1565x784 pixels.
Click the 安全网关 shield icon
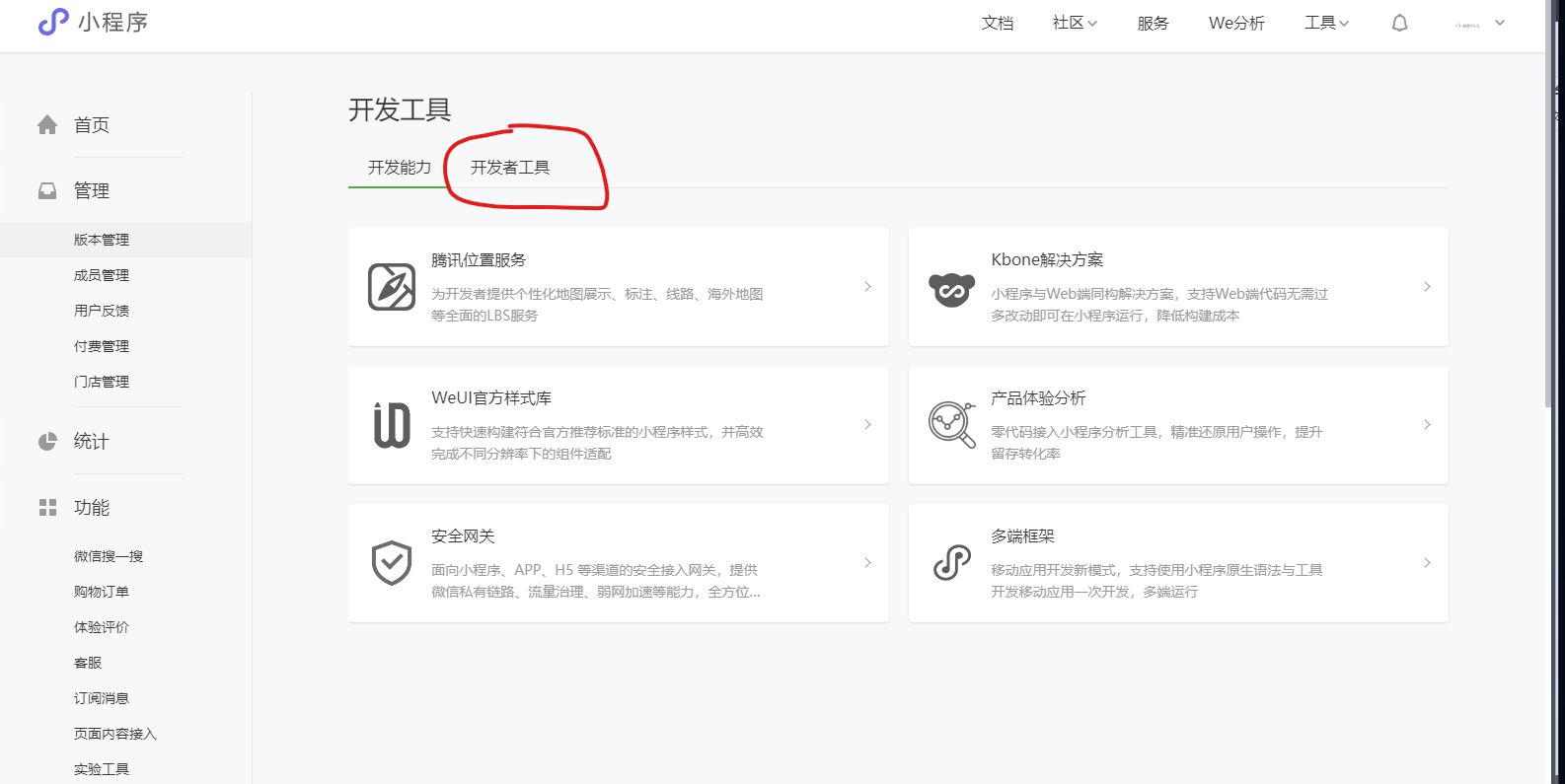[392, 563]
